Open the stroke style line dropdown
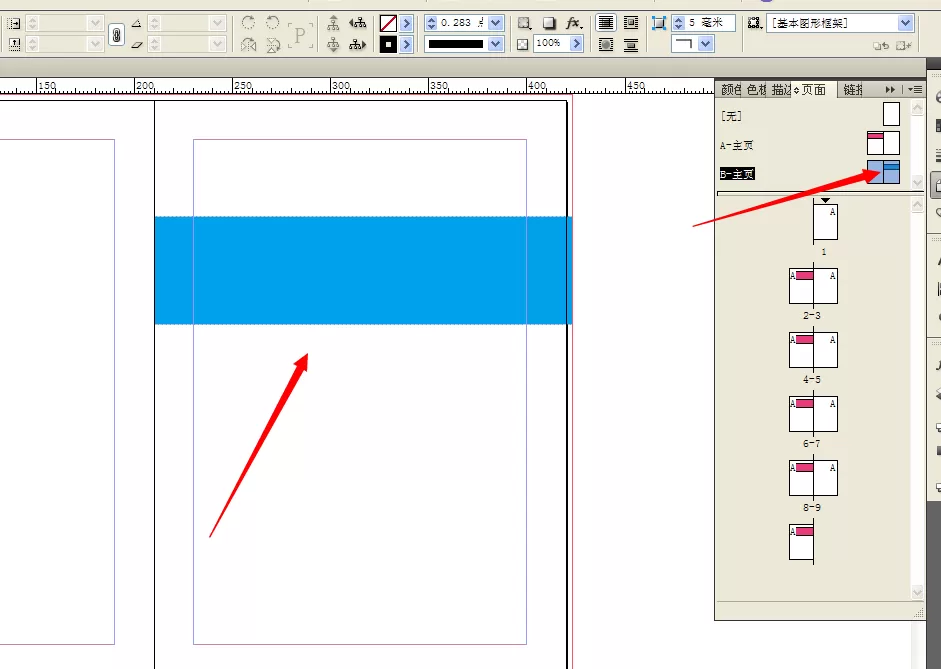 click(x=496, y=44)
